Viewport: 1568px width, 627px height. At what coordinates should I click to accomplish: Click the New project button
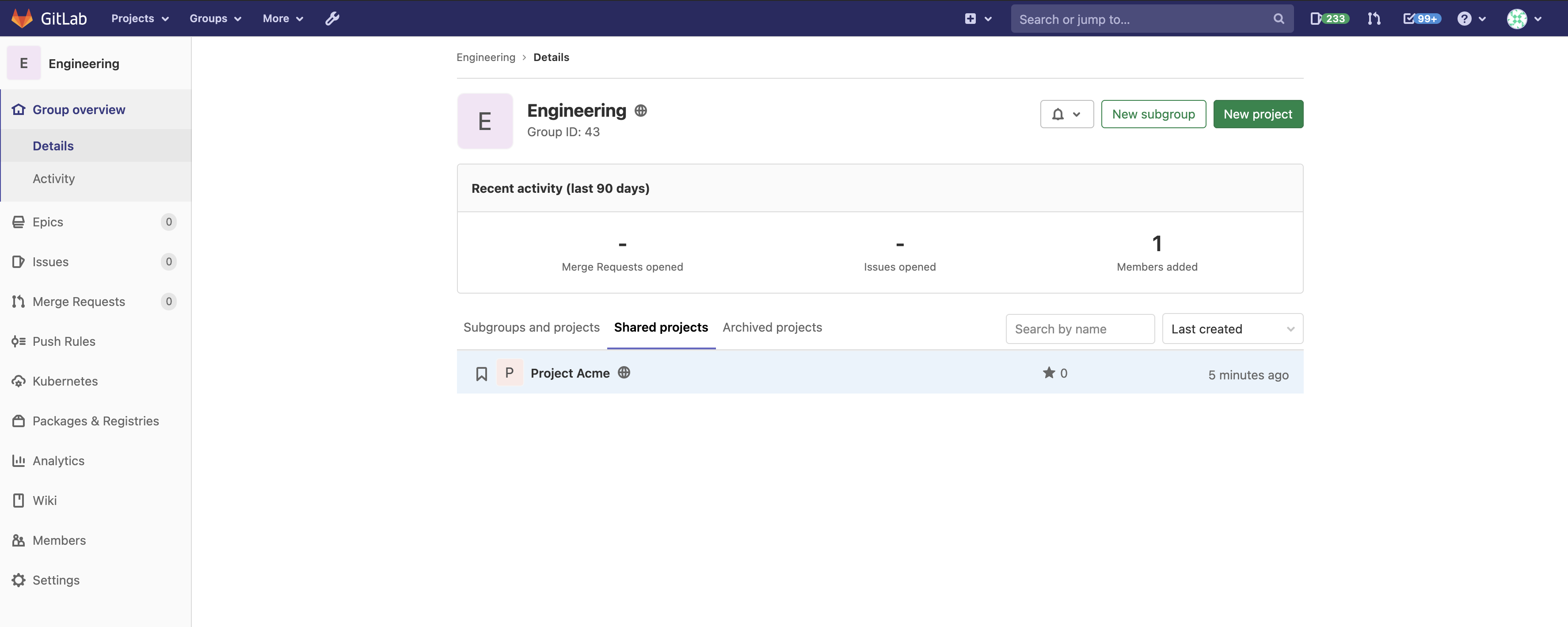tap(1258, 113)
